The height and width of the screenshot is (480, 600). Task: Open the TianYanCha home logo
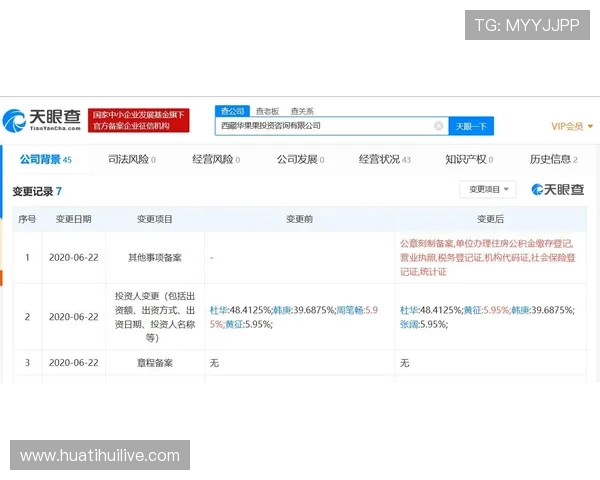coord(42,120)
